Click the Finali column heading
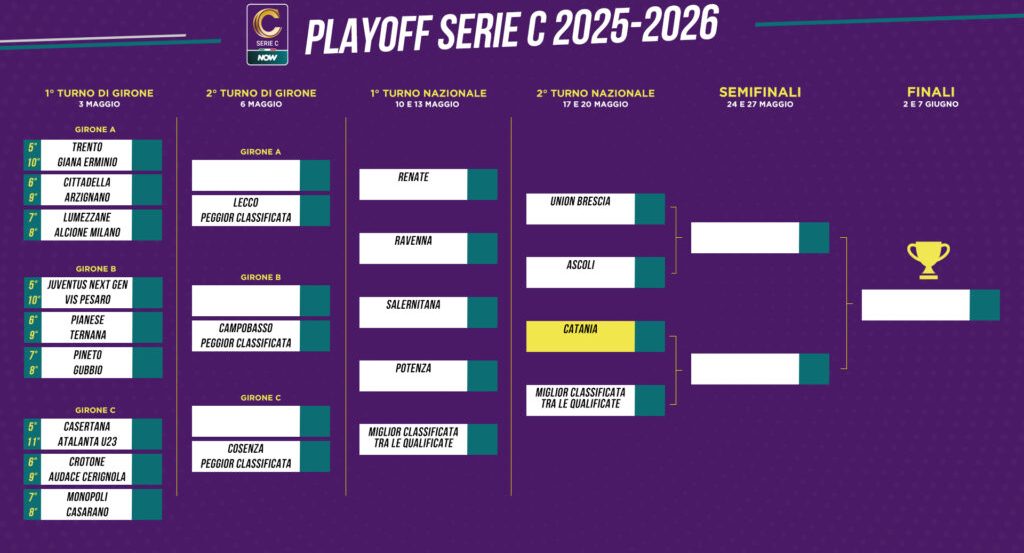This screenshot has height=553, width=1024. tap(930, 93)
